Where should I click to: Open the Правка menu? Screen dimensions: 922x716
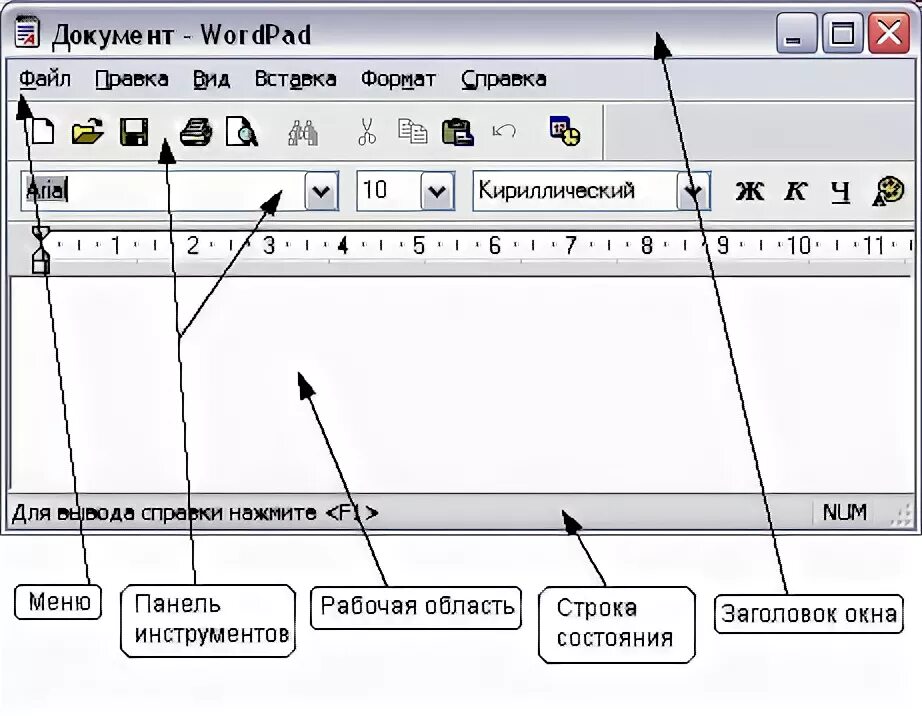[132, 79]
